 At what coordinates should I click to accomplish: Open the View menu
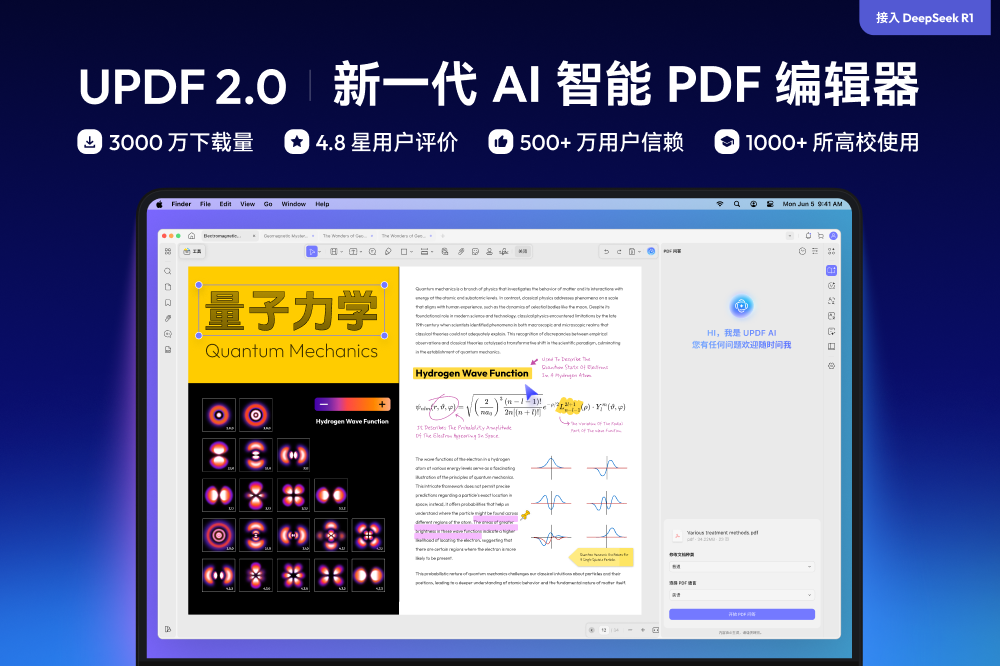247,204
